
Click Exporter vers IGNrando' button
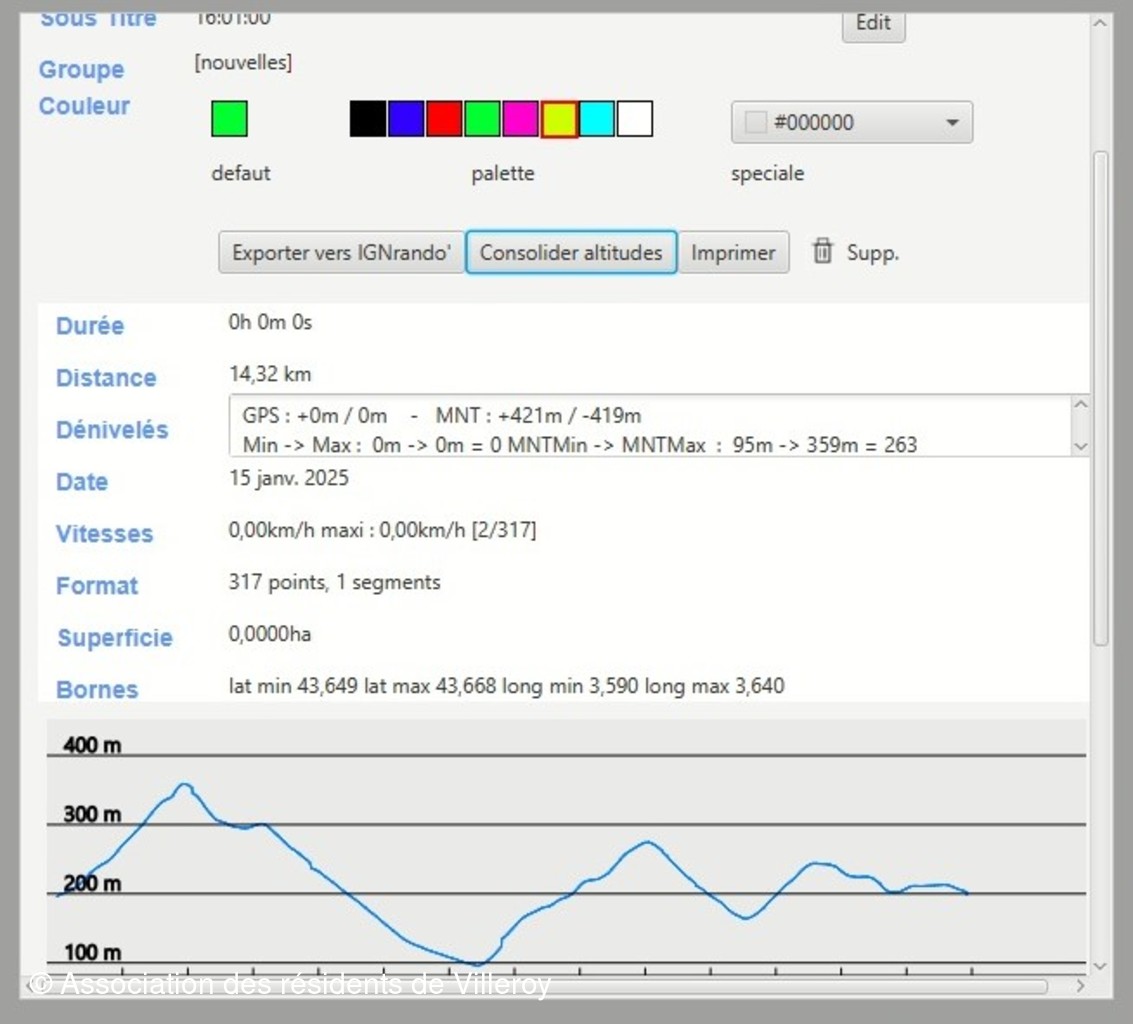click(341, 253)
